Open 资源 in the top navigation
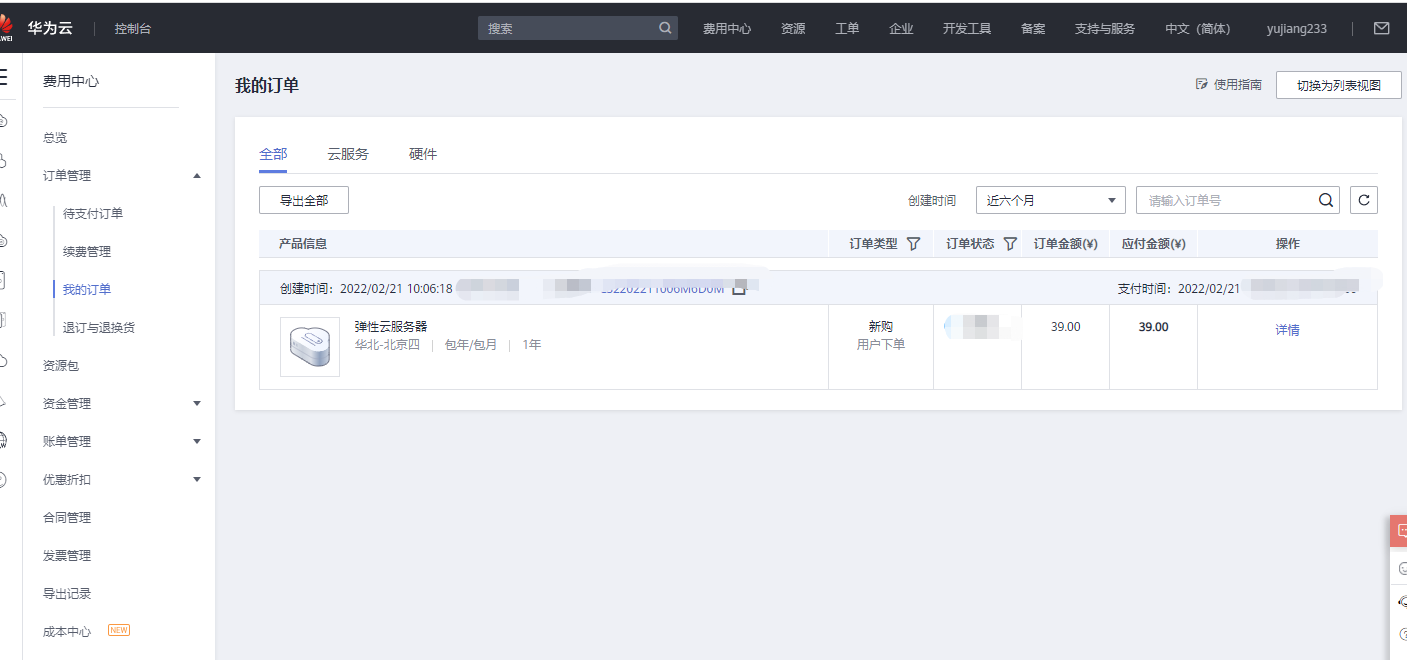This screenshot has width=1407, height=660. tap(793, 29)
